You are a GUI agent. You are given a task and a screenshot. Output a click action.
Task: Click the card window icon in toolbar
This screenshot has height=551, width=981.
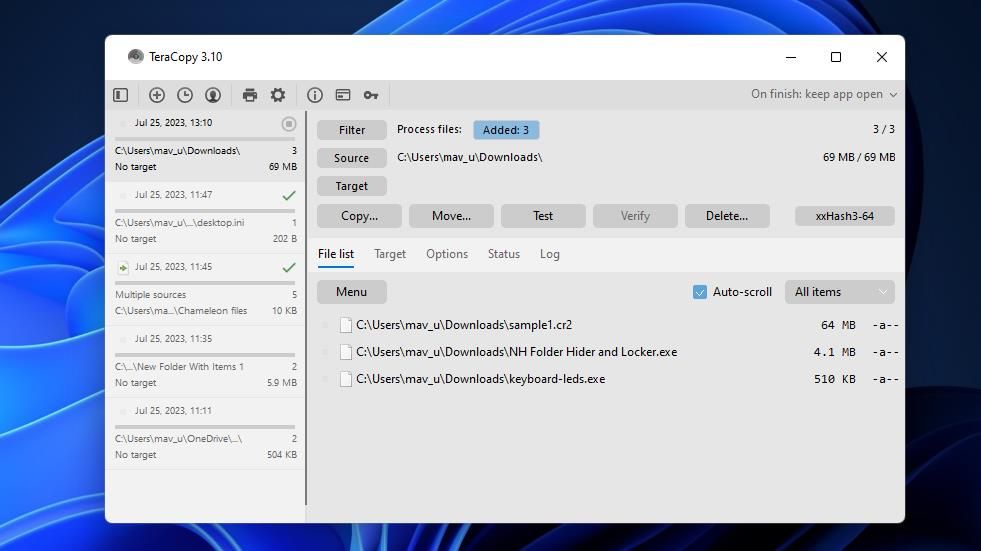(343, 94)
